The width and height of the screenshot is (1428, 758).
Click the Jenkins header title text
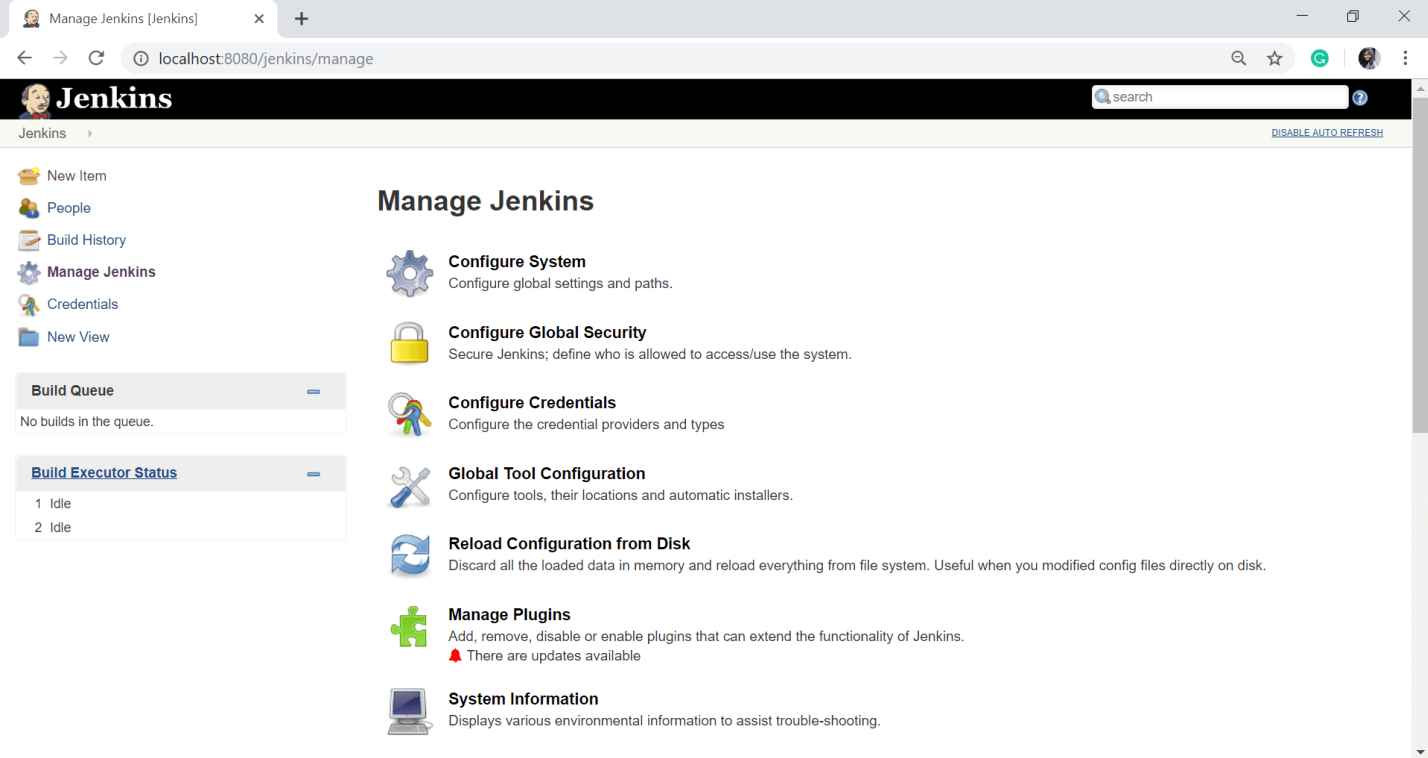(x=114, y=98)
